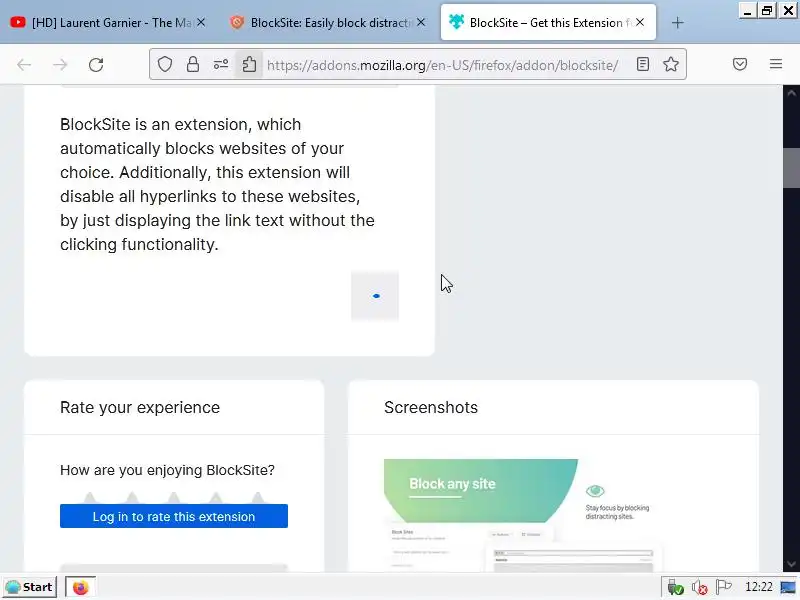800x600 pixels.
Task: Switch to the Laurent Garnier YouTube tab
Action: pos(107,22)
